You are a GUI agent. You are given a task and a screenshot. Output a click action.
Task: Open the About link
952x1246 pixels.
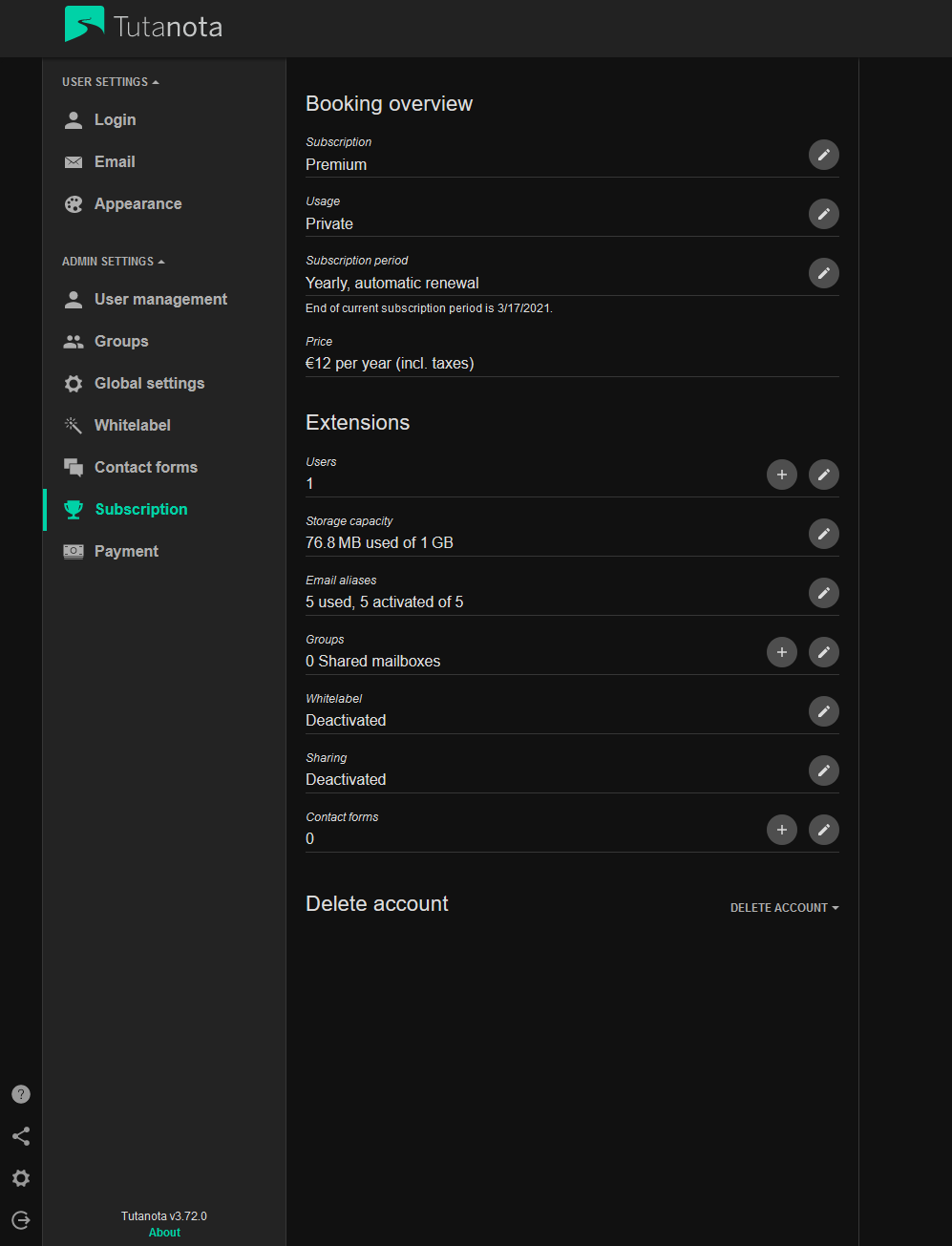[x=164, y=1233]
